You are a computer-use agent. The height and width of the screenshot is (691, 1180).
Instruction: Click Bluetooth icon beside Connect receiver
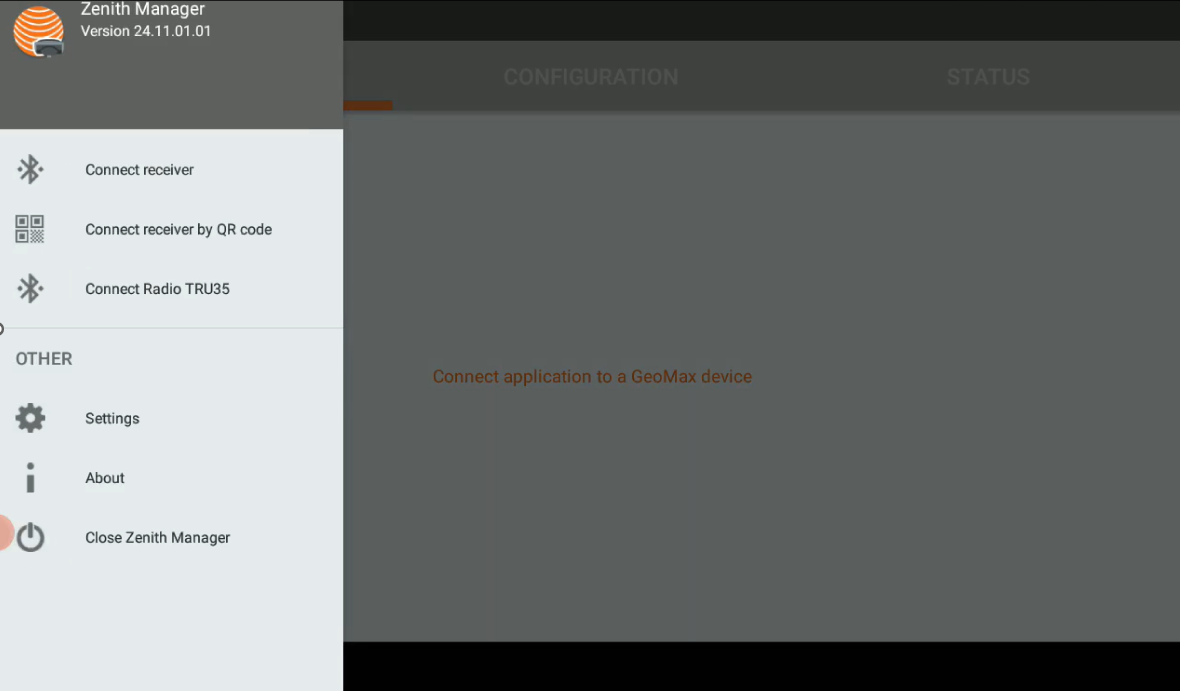pos(30,170)
